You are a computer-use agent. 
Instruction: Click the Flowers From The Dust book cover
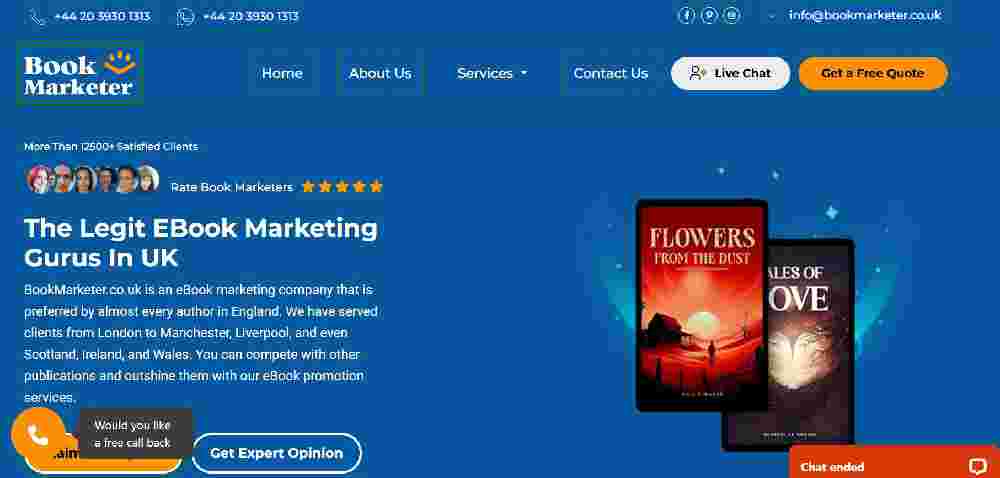click(702, 305)
